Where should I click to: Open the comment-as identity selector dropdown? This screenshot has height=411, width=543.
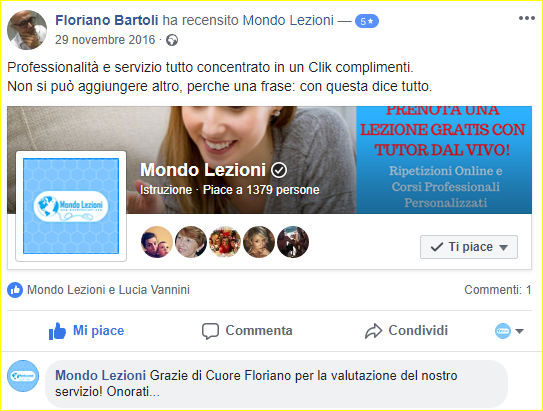[509, 331]
